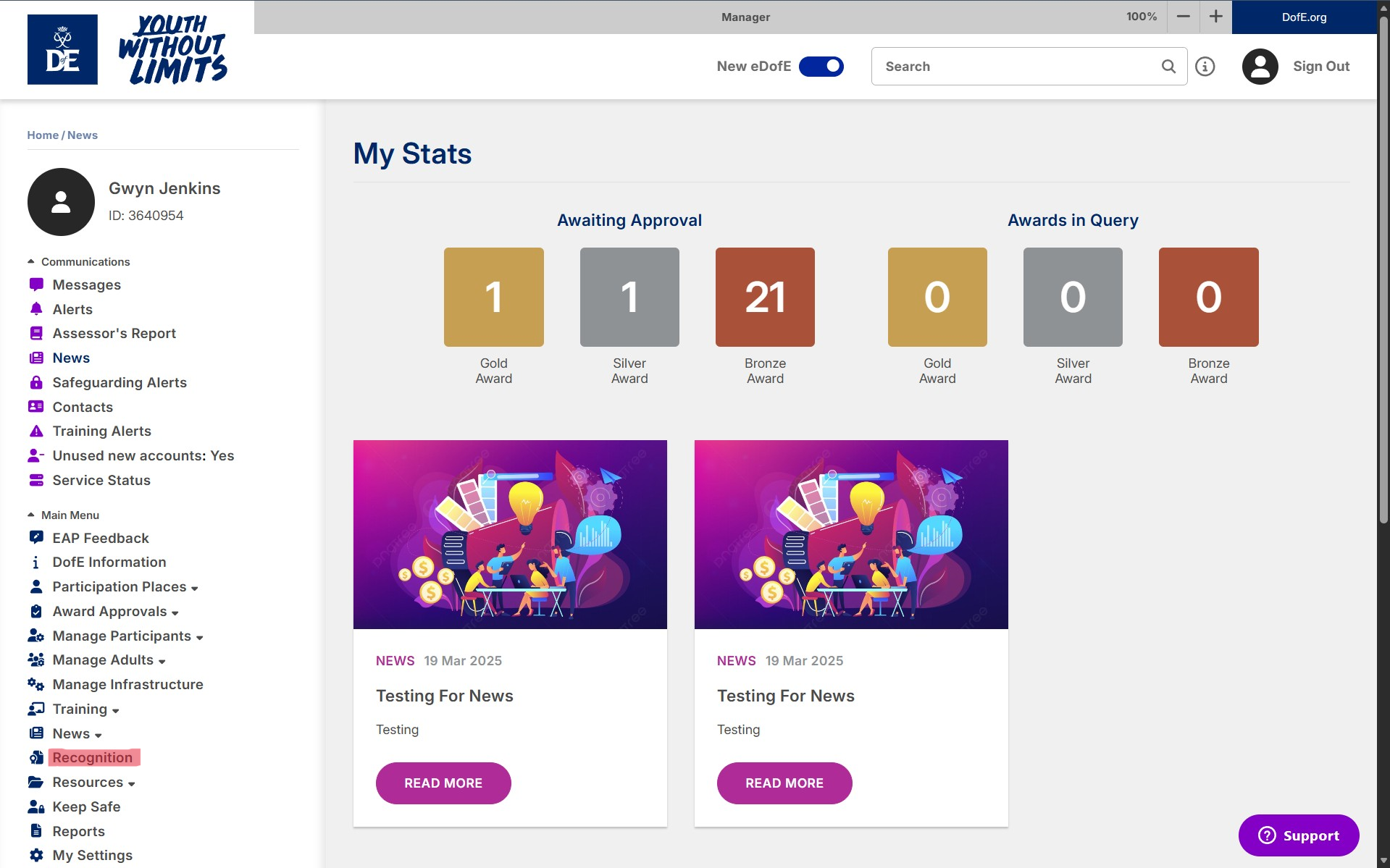The image size is (1390, 868).
Task: Click READ MORE on first news card
Action: (x=443, y=783)
